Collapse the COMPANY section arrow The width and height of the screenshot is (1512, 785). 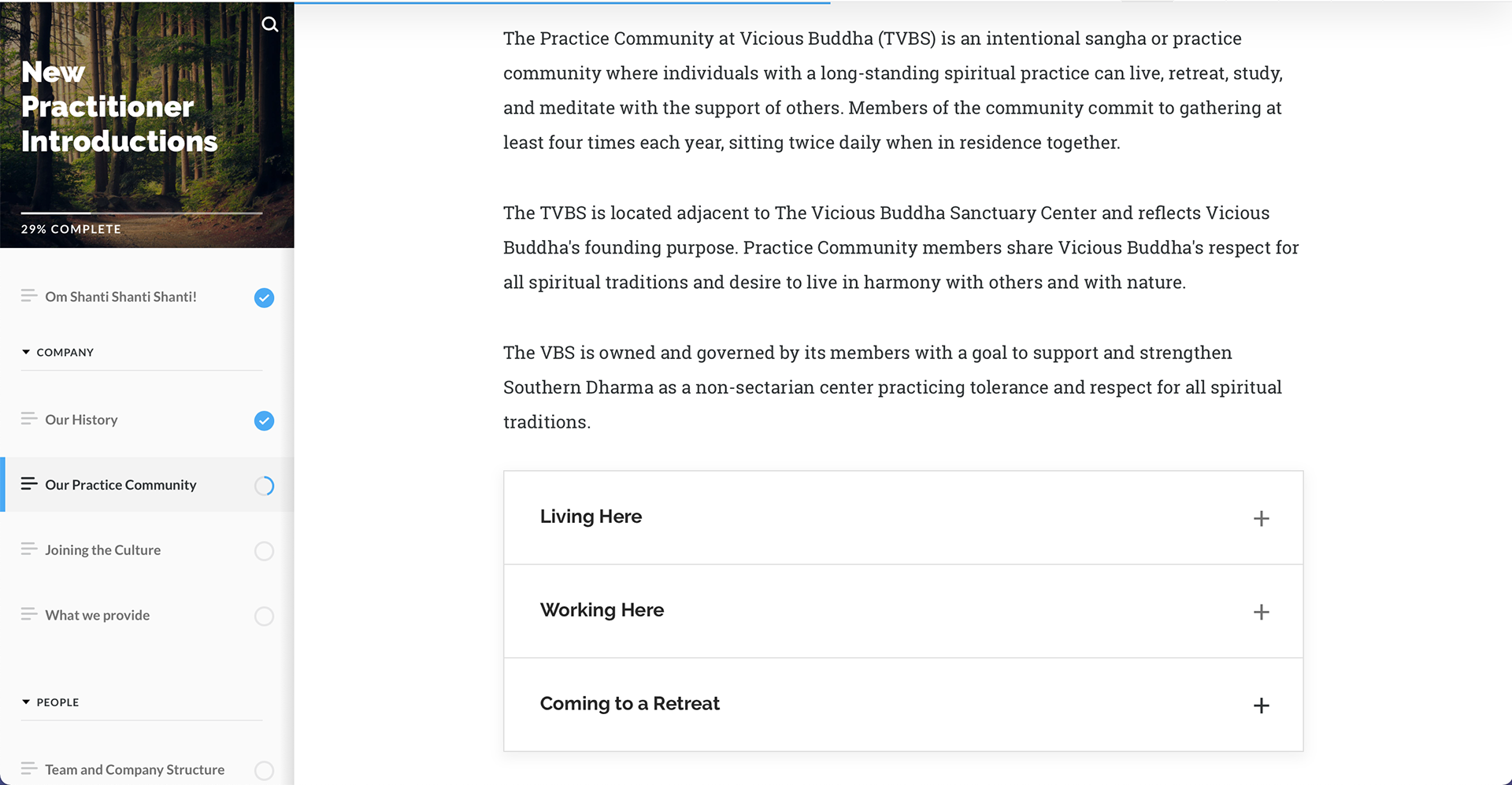(26, 352)
